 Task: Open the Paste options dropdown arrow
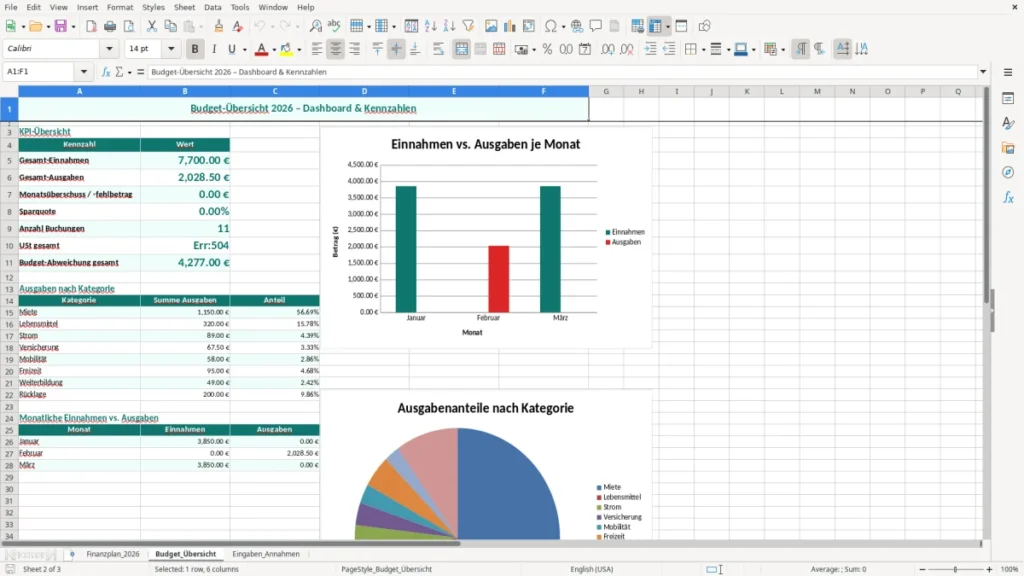200,26
